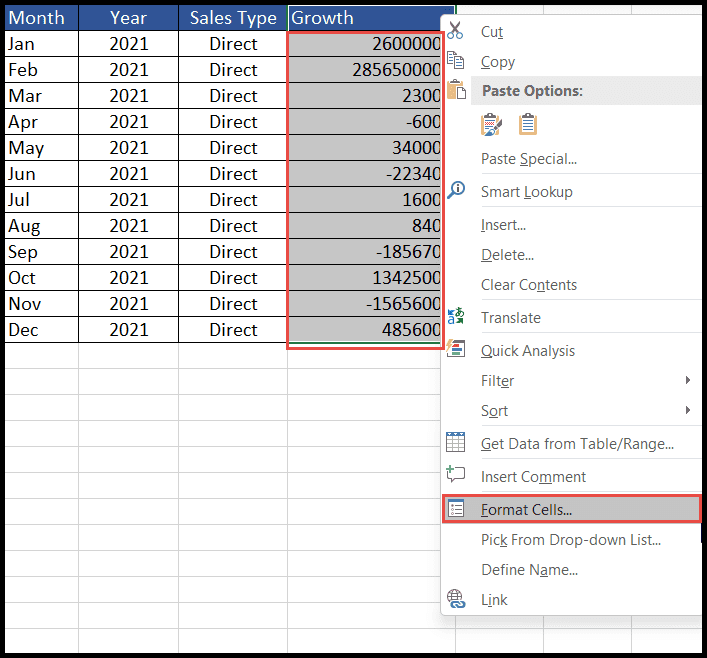Click the Link globe icon
Viewport: 707px width, 658px height.
click(x=456, y=599)
